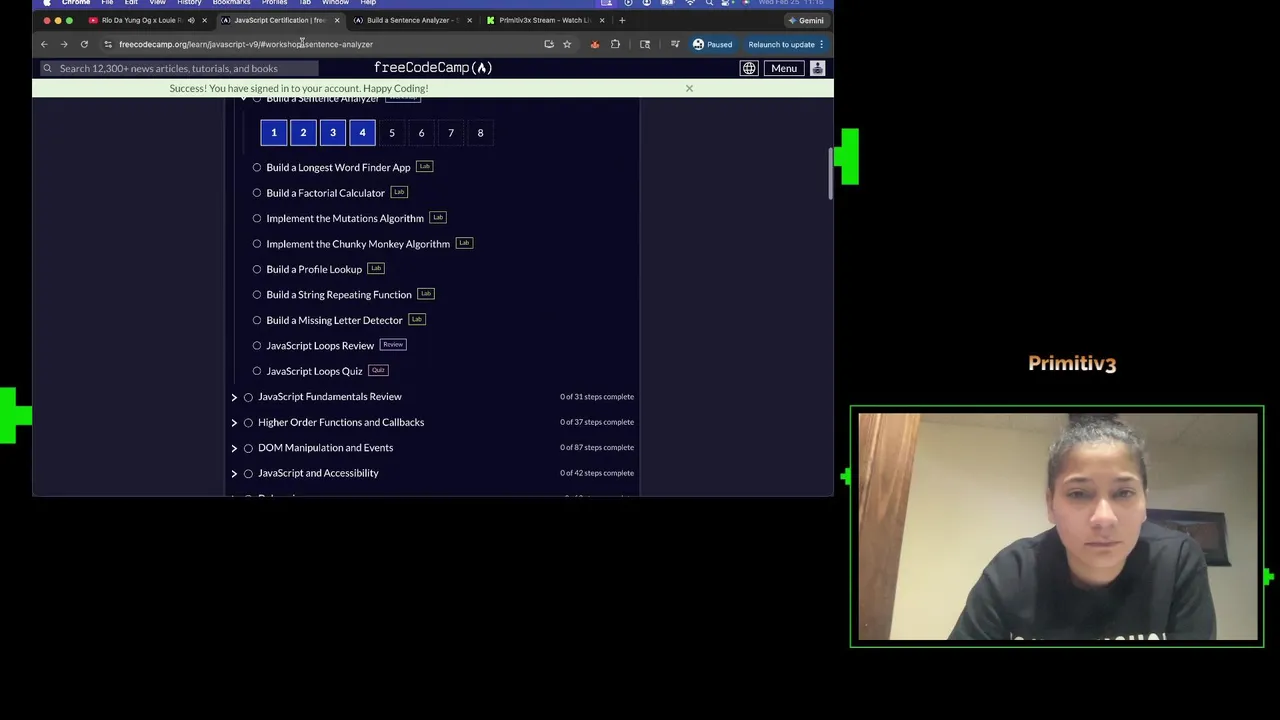Open Build a Longest Word Finder App
This screenshot has height=720, width=1280.
click(338, 167)
